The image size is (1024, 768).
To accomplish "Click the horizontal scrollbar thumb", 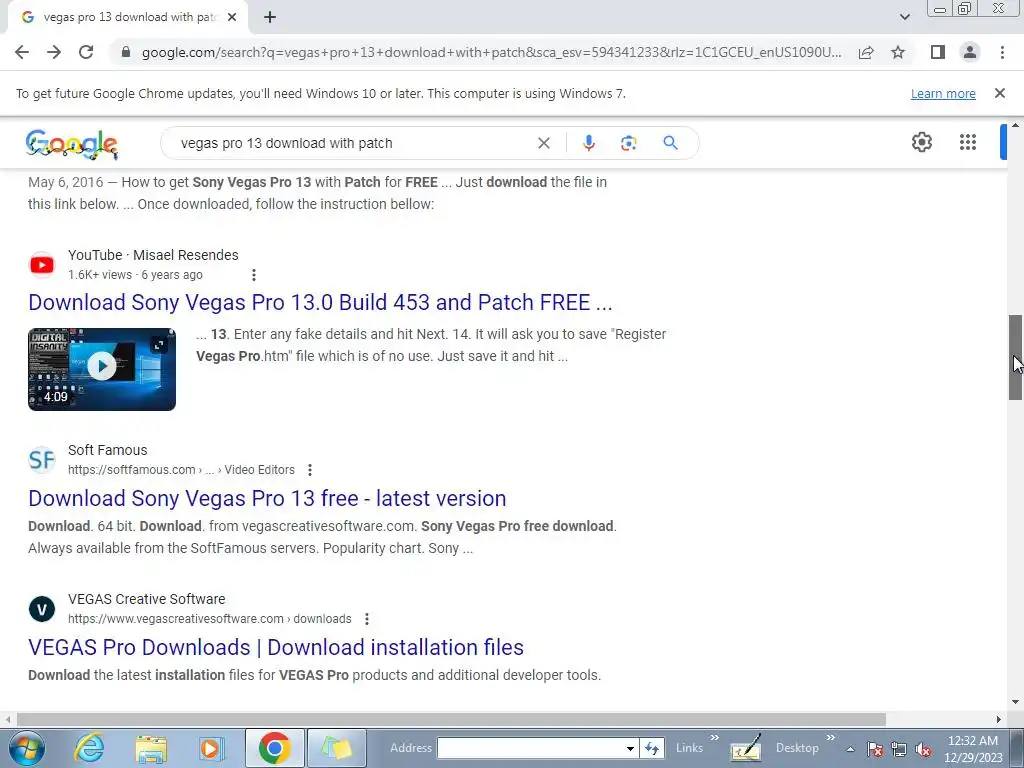I will (x=451, y=719).
